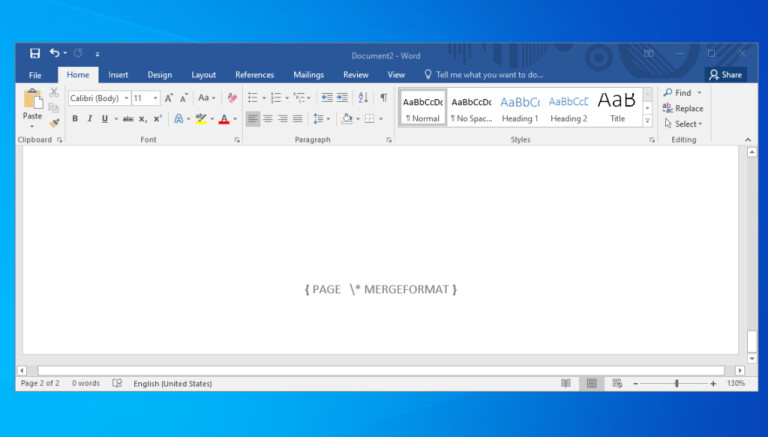Click the Share button
This screenshot has width=768, height=437.
[725, 74]
